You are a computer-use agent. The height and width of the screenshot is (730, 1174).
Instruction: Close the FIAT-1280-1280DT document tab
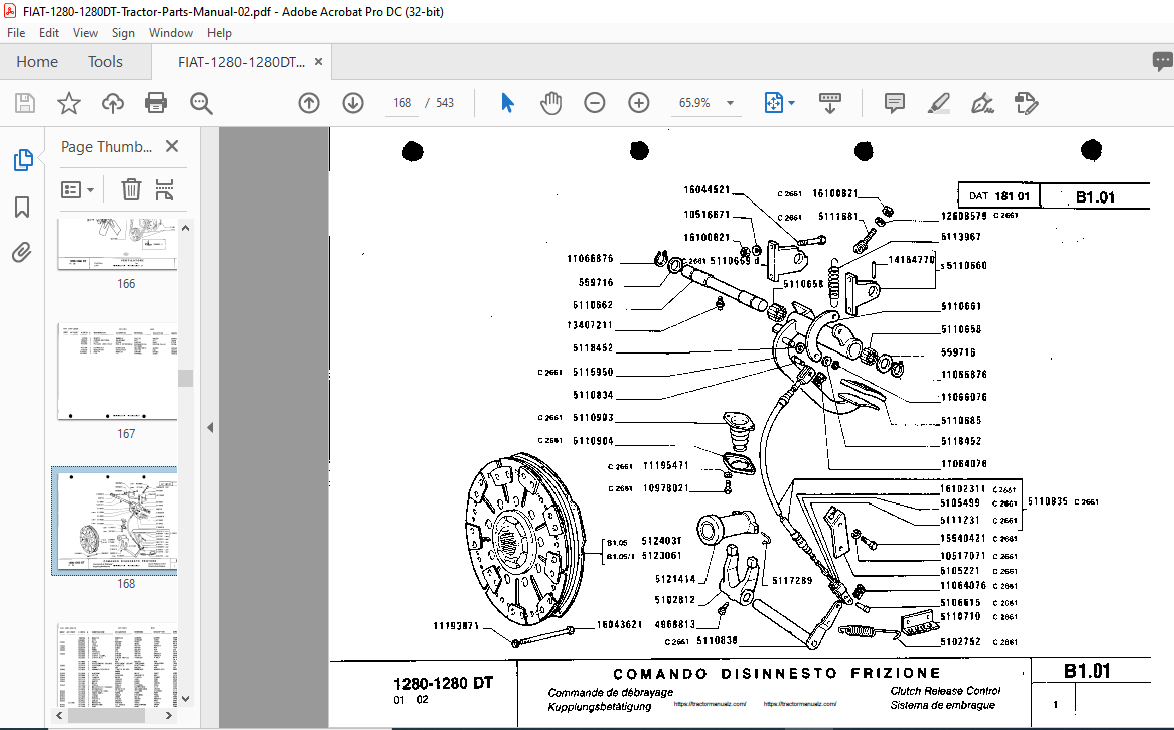coord(318,61)
